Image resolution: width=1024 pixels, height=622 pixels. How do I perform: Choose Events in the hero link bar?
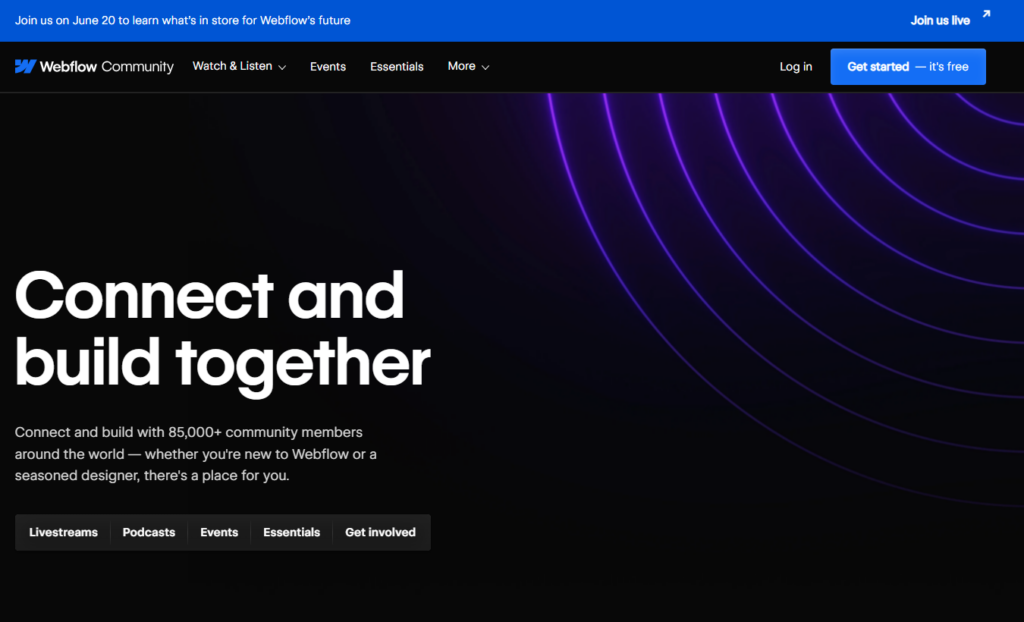coord(219,532)
